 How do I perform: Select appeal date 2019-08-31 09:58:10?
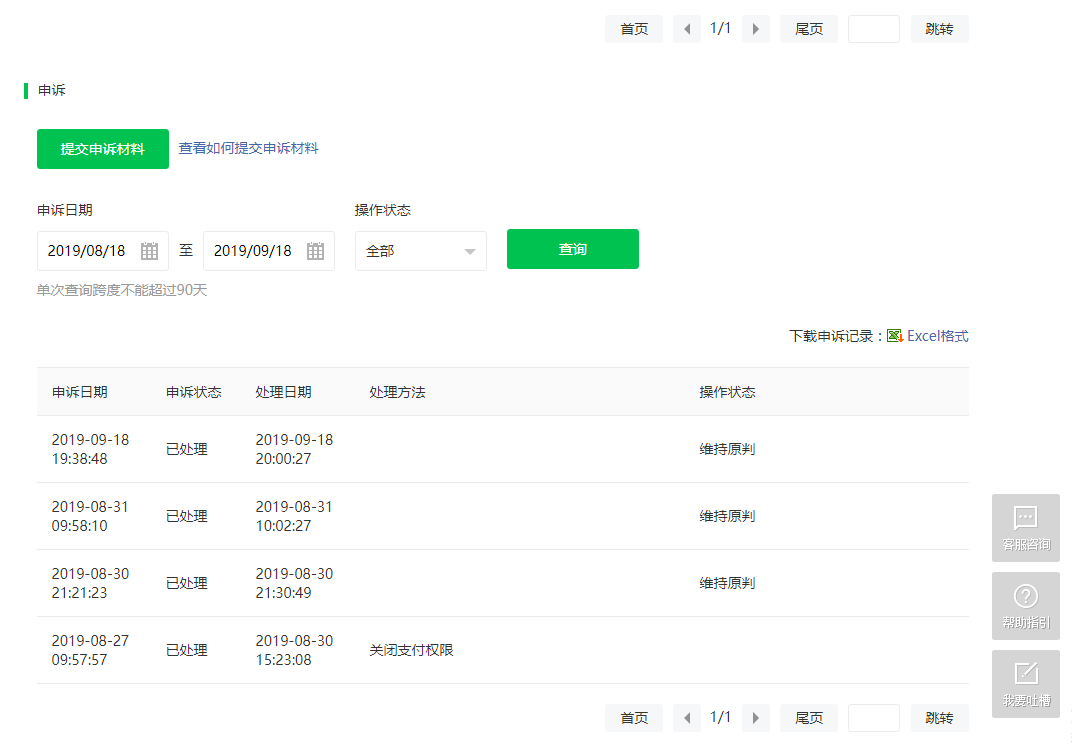[x=90, y=516]
